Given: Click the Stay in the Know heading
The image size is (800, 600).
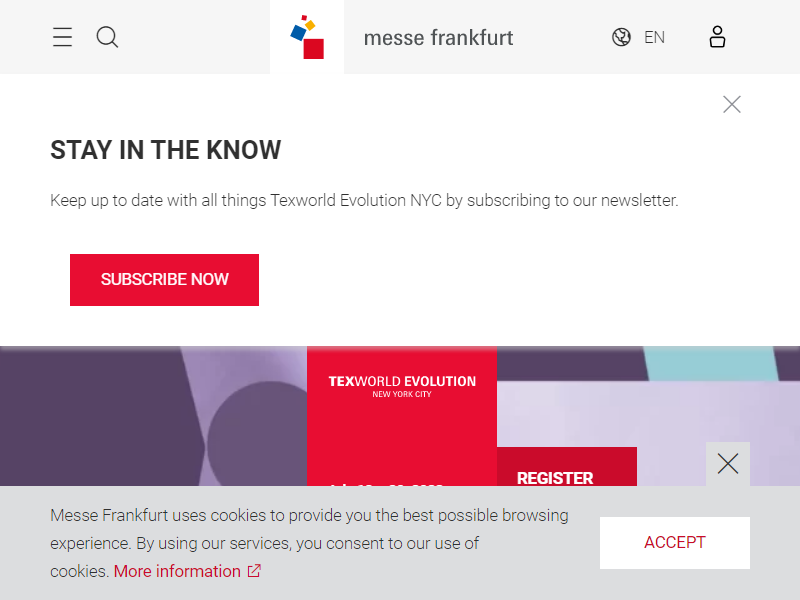Looking at the screenshot, I should point(165,150).
